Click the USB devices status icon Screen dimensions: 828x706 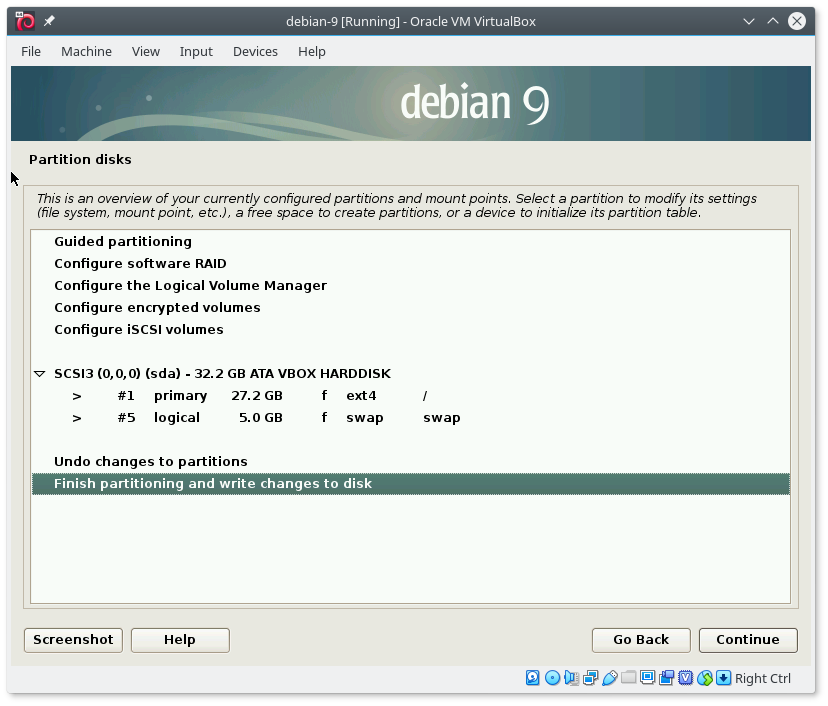609,678
